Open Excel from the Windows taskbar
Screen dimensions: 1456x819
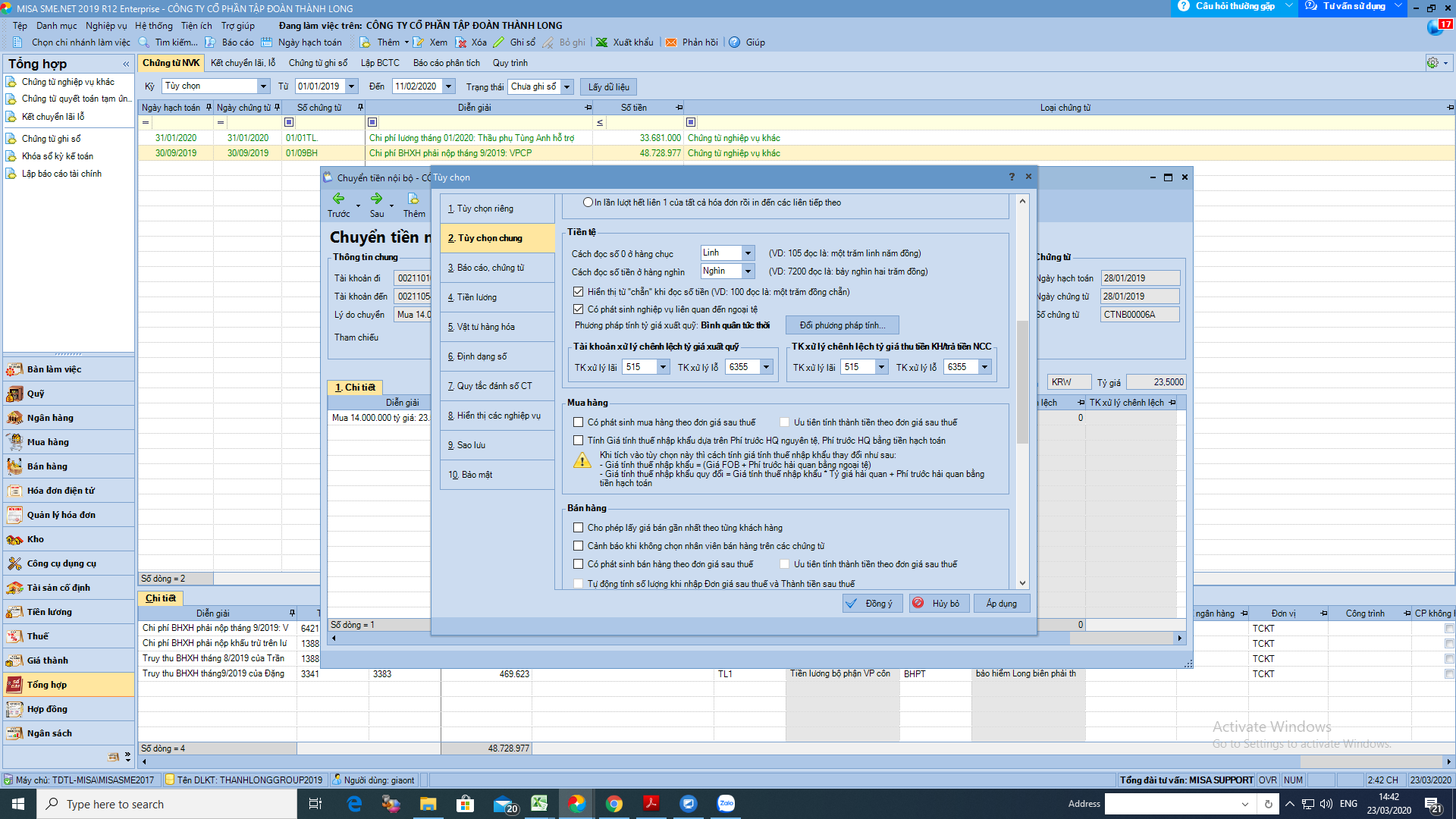(x=539, y=804)
